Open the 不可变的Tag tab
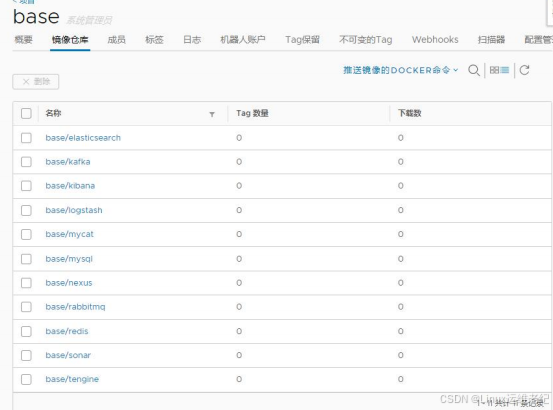The height and width of the screenshot is (410, 553). [x=366, y=39]
